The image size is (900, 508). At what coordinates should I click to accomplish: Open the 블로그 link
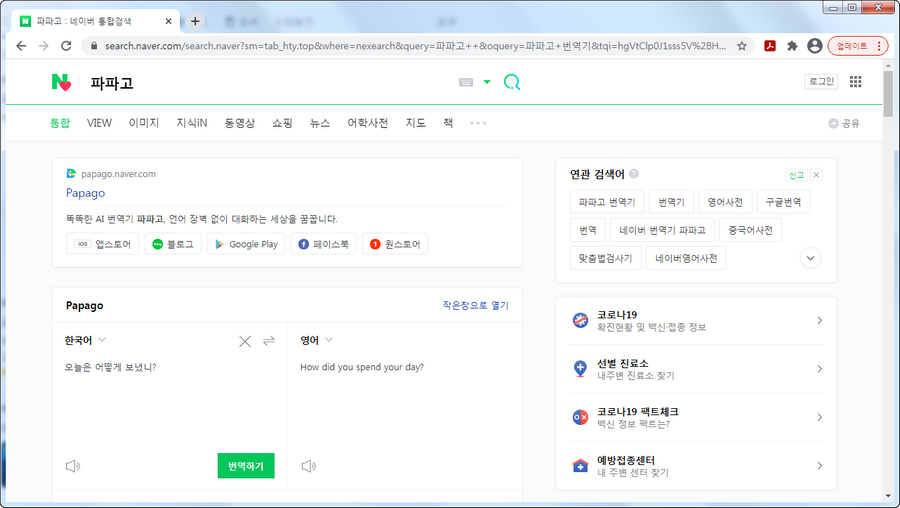pos(173,244)
